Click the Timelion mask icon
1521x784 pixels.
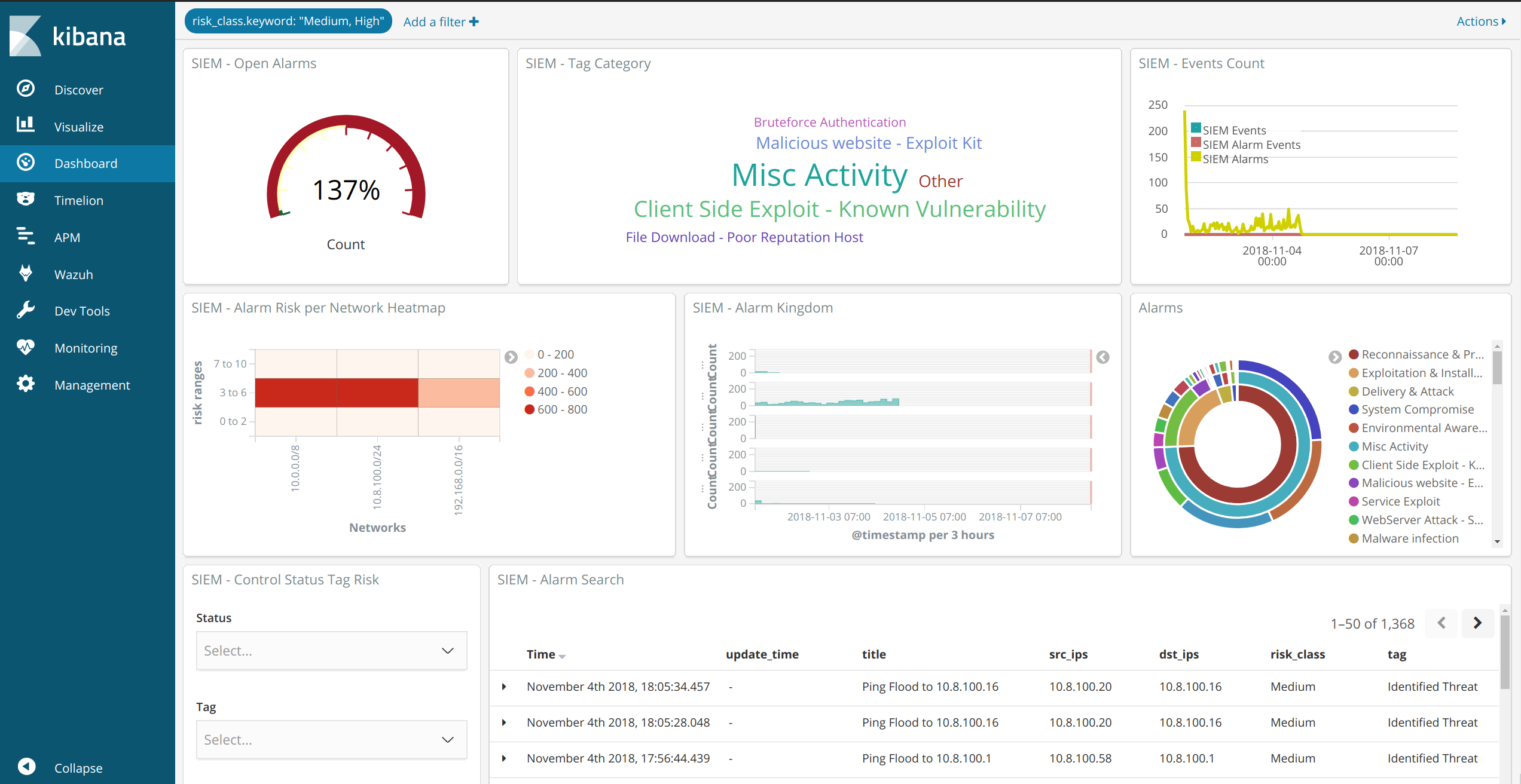[25, 200]
